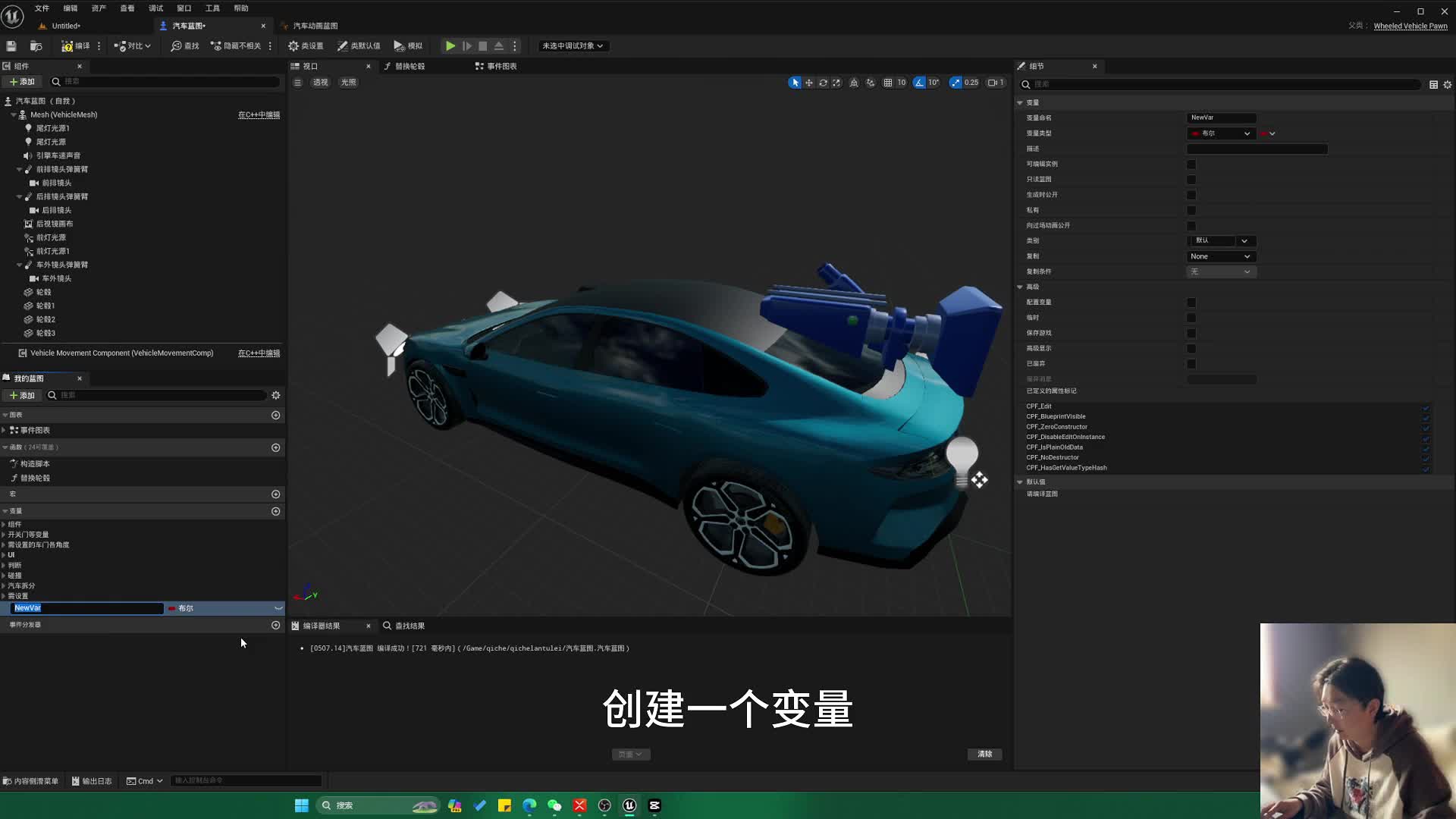
Task: Open the 细节 panel settings gear
Action: [x=1448, y=85]
